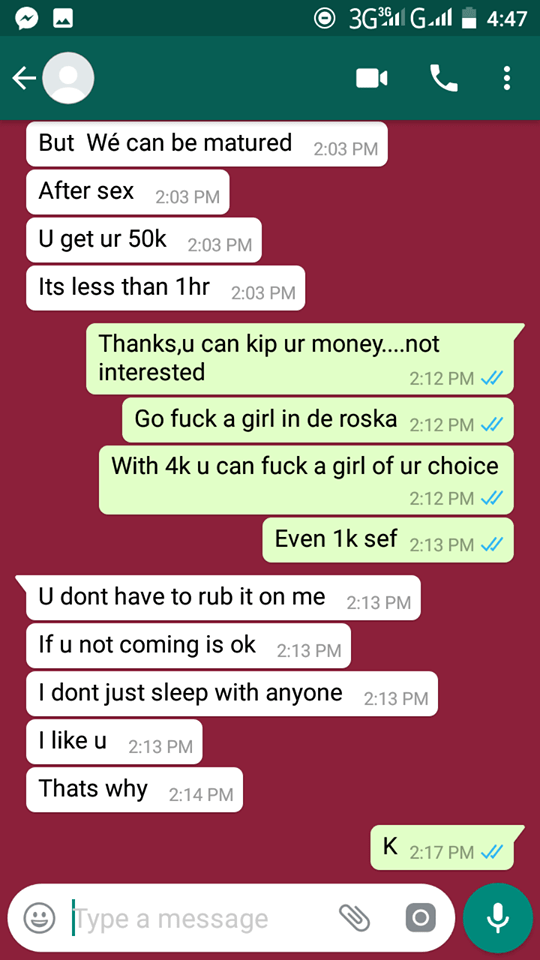Tap the 'Thats why' received message

tap(135, 790)
